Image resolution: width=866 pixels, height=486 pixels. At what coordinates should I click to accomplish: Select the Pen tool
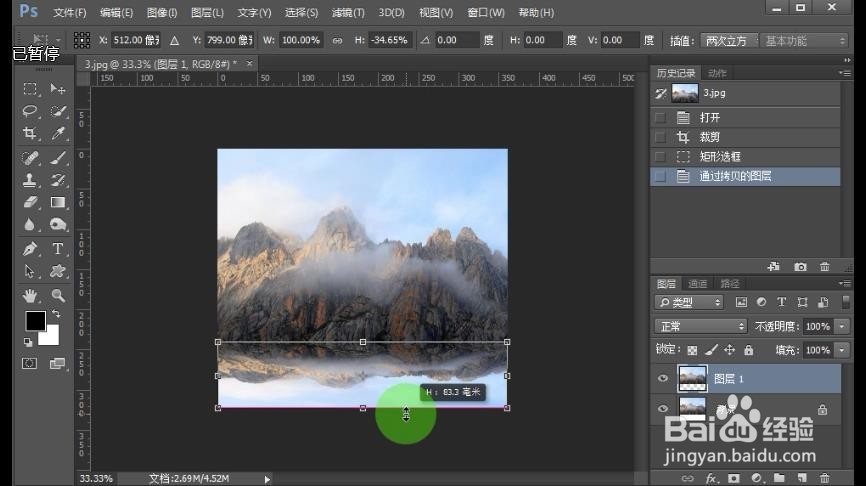click(30, 249)
